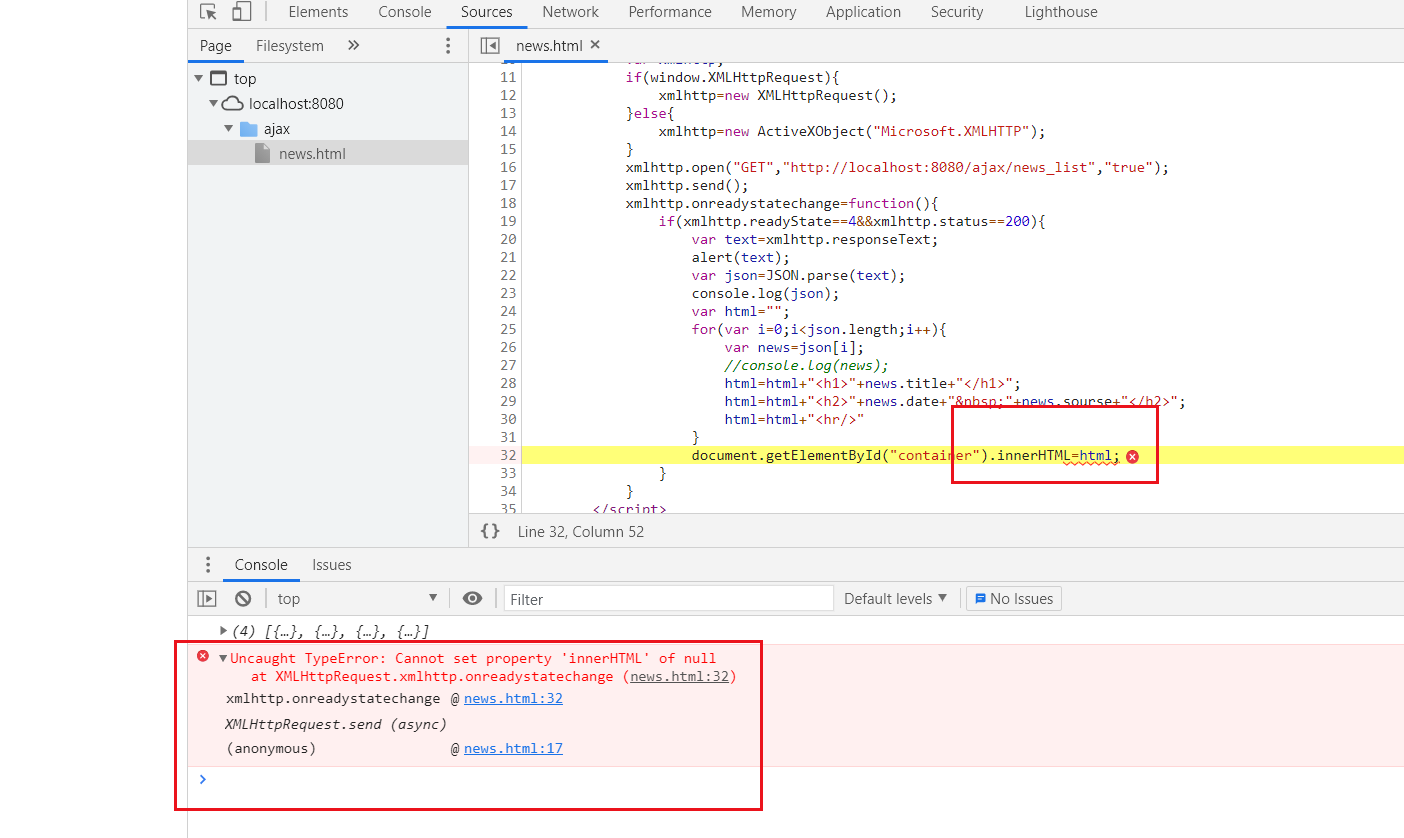Switch to the Sources tab
This screenshot has width=1404, height=838.
487,12
